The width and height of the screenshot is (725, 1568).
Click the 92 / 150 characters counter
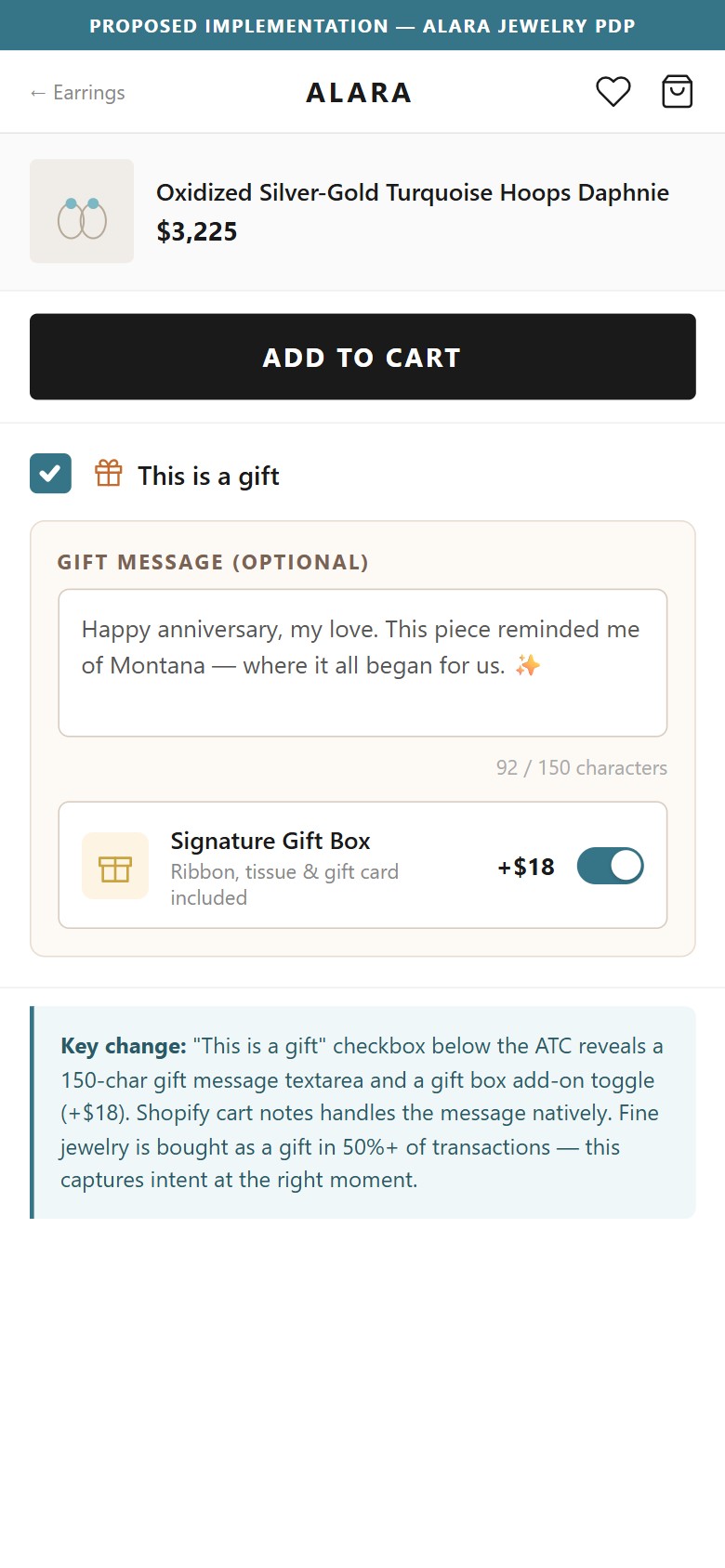[x=582, y=767]
